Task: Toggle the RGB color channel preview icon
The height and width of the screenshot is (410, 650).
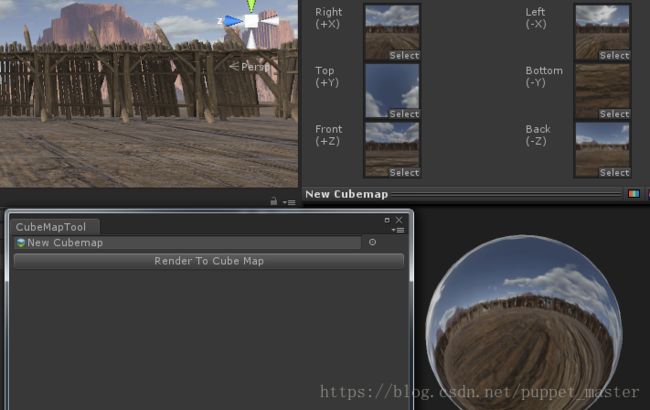Action: tap(633, 194)
